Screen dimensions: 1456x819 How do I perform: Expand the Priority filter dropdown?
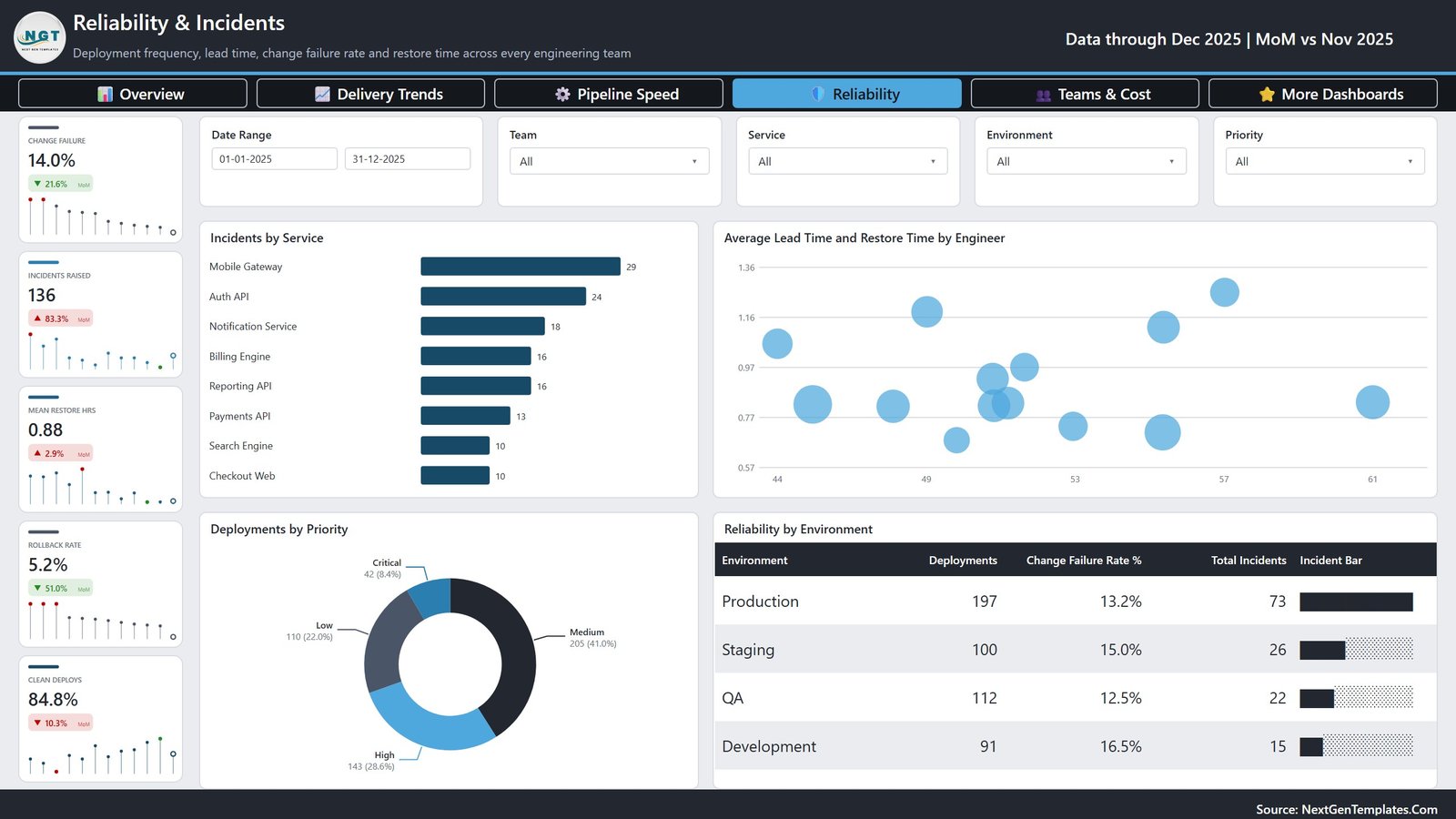pyautogui.click(x=1325, y=161)
